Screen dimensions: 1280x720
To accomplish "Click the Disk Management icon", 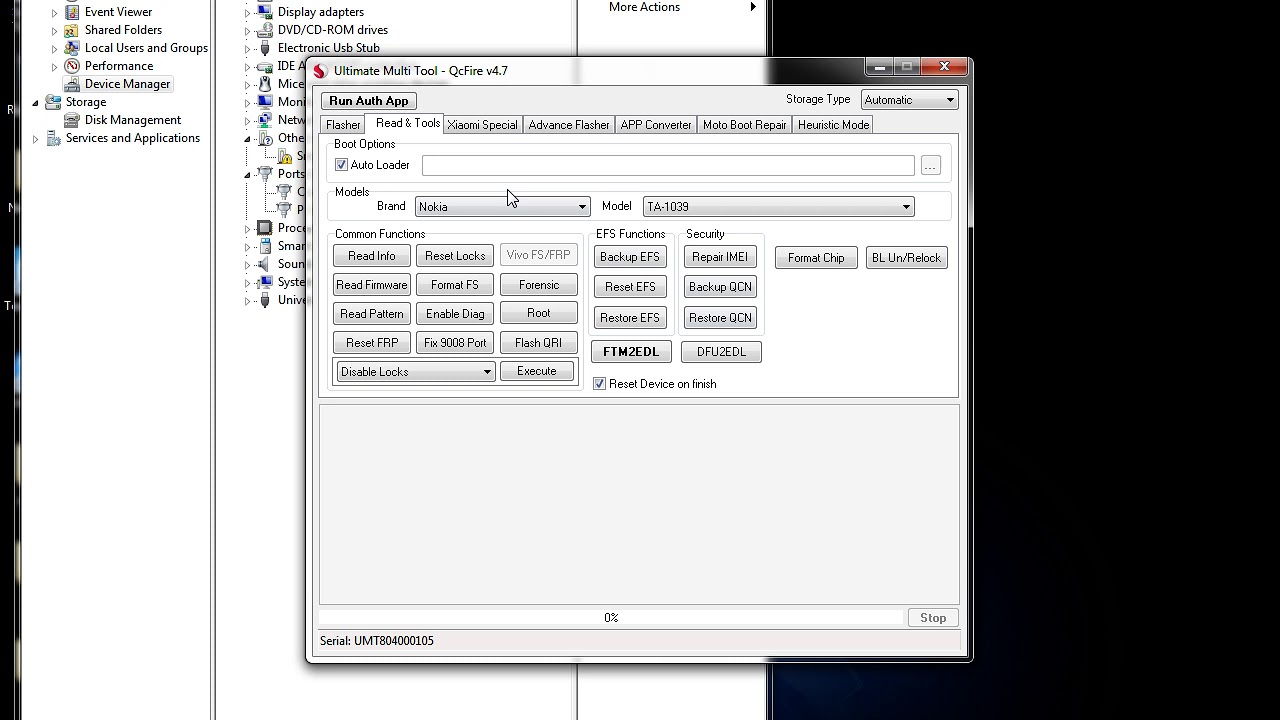I will (x=72, y=120).
